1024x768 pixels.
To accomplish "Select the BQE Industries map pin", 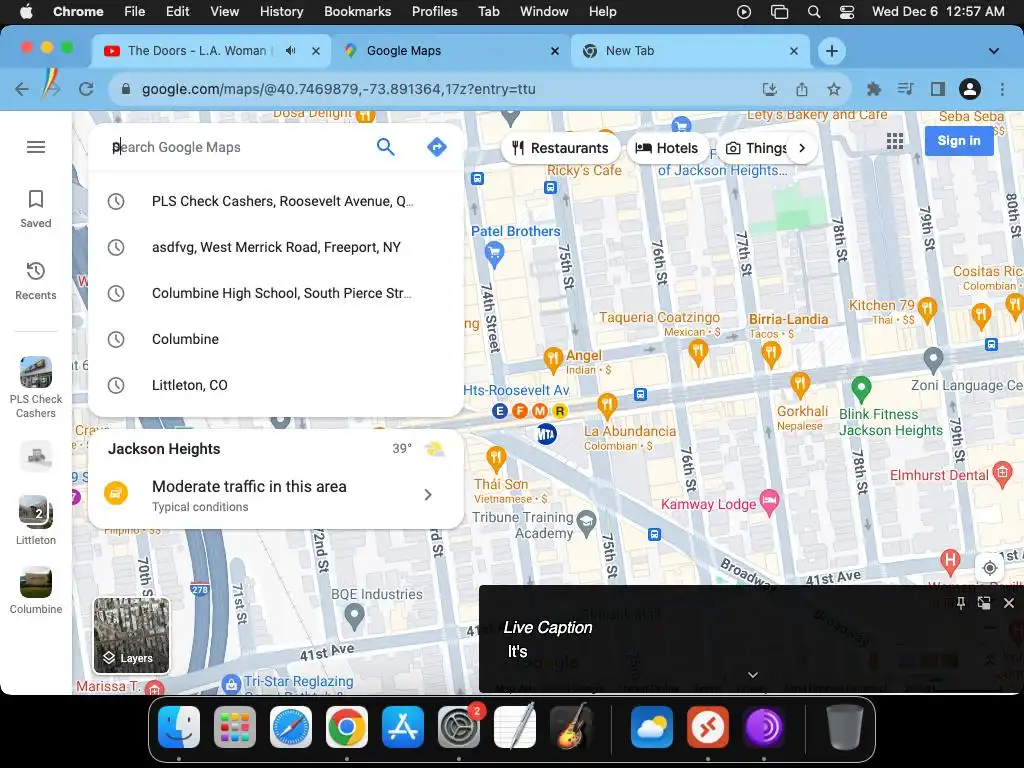I will [x=354, y=616].
